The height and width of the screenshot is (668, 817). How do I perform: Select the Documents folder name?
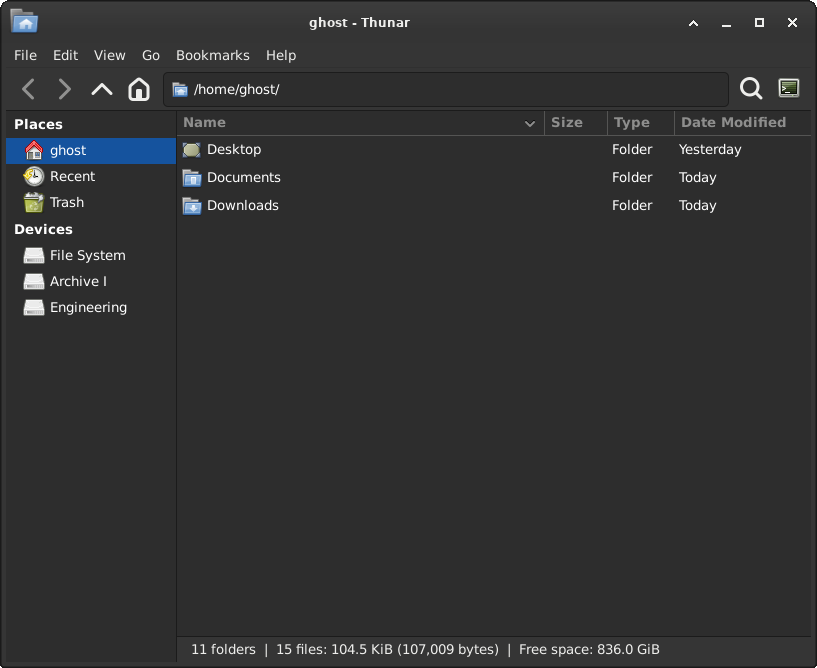point(244,178)
